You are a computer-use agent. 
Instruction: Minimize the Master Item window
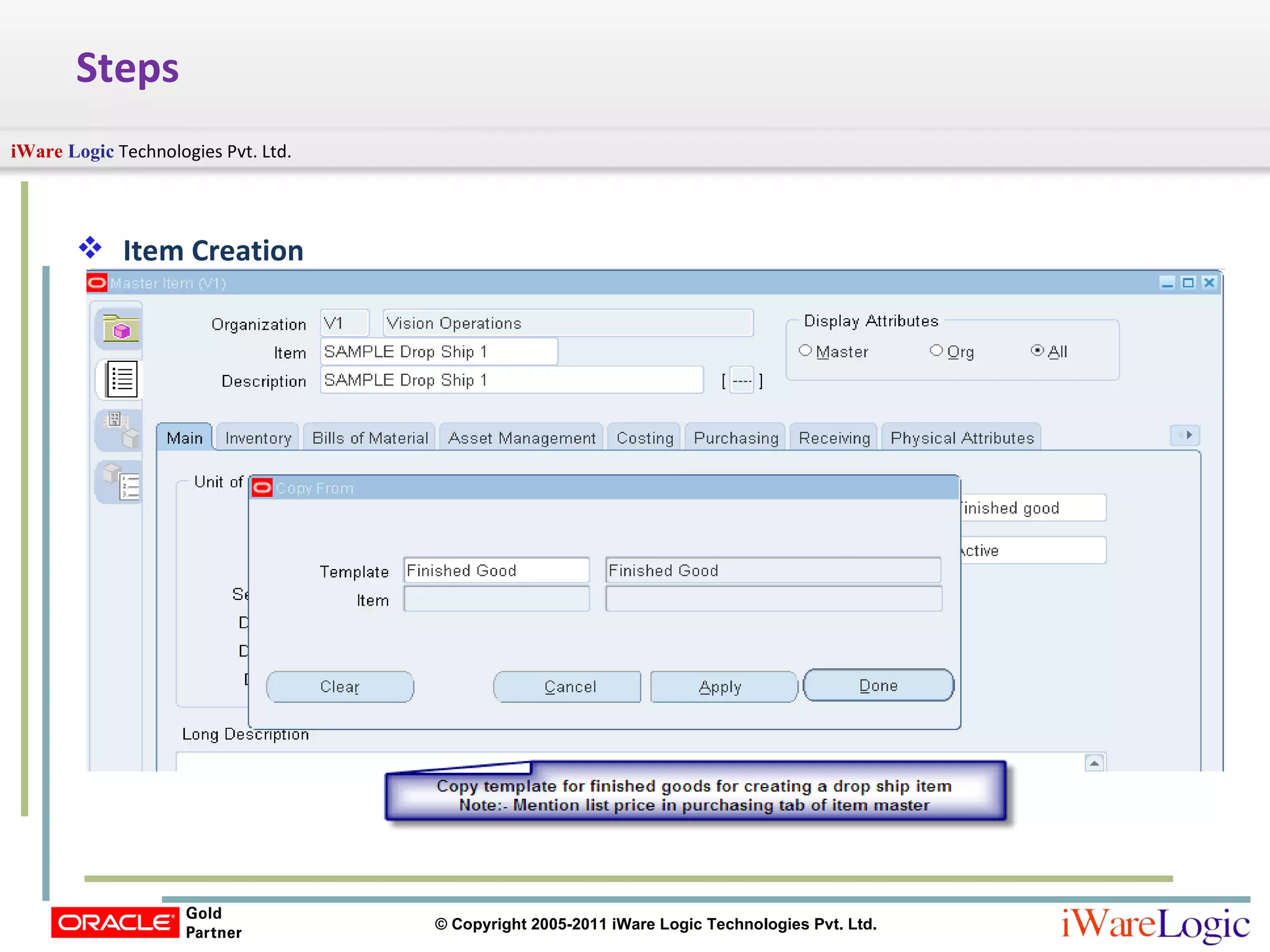[x=1167, y=283]
